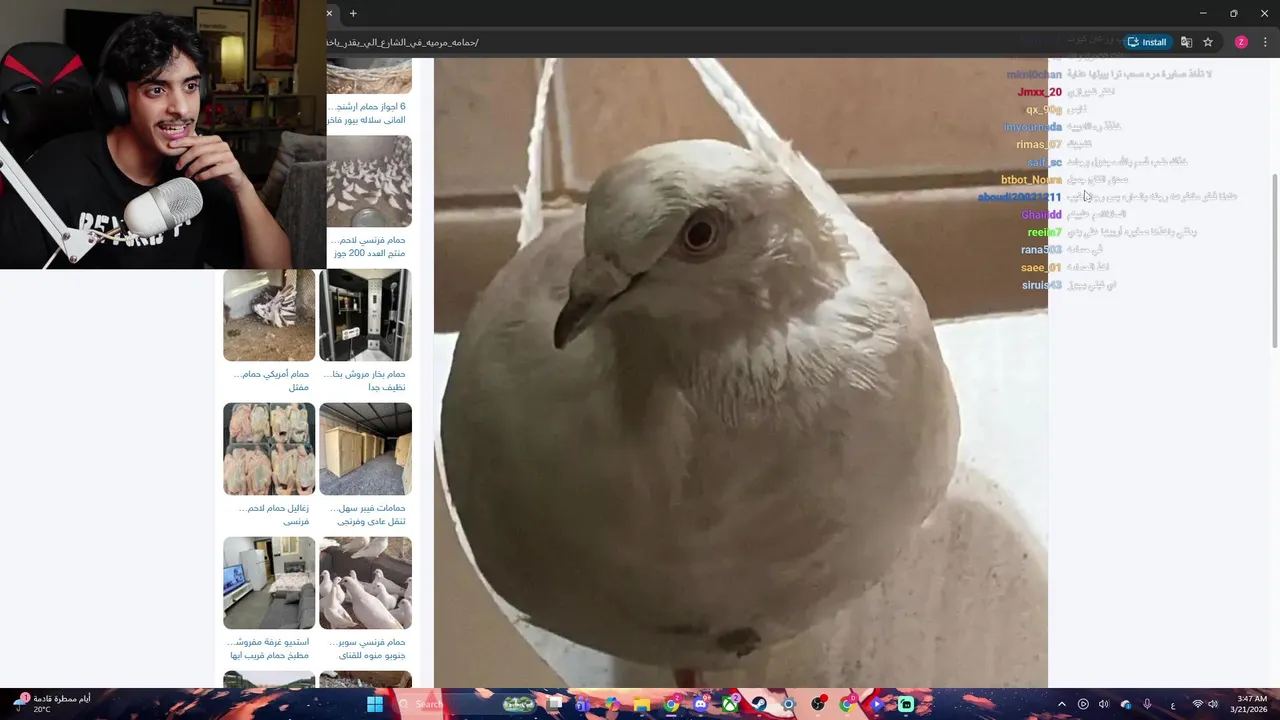Click the microphone icon in system tray
1280x720 pixels.
1147,704
